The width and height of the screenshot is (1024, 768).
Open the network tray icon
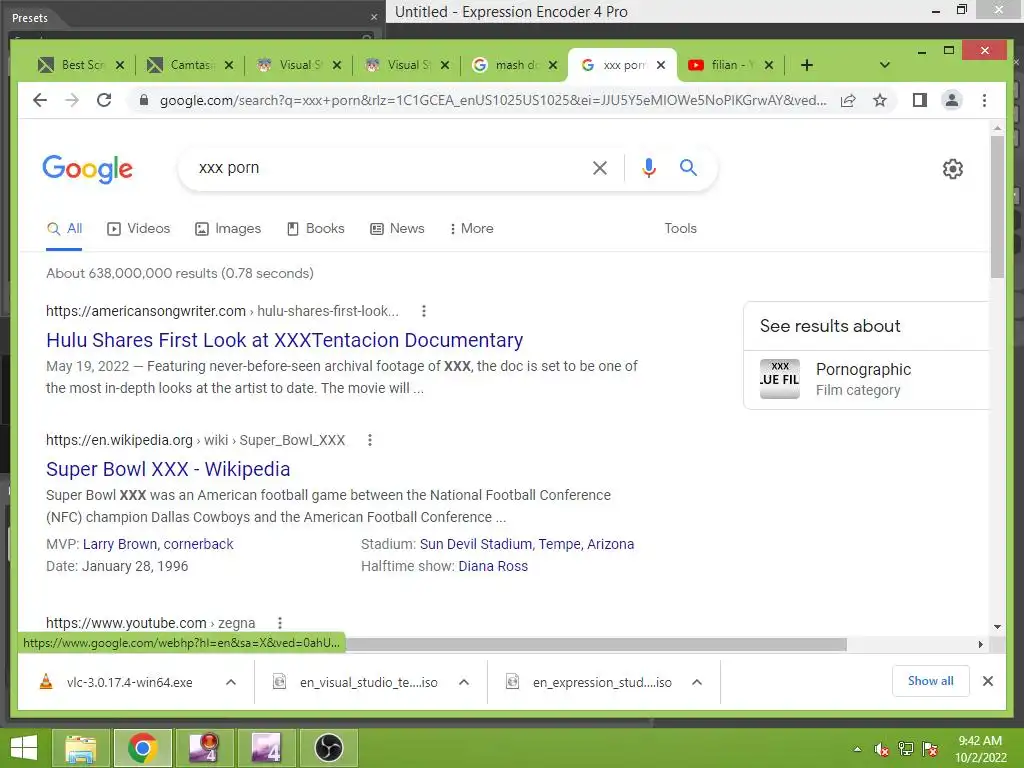point(906,749)
